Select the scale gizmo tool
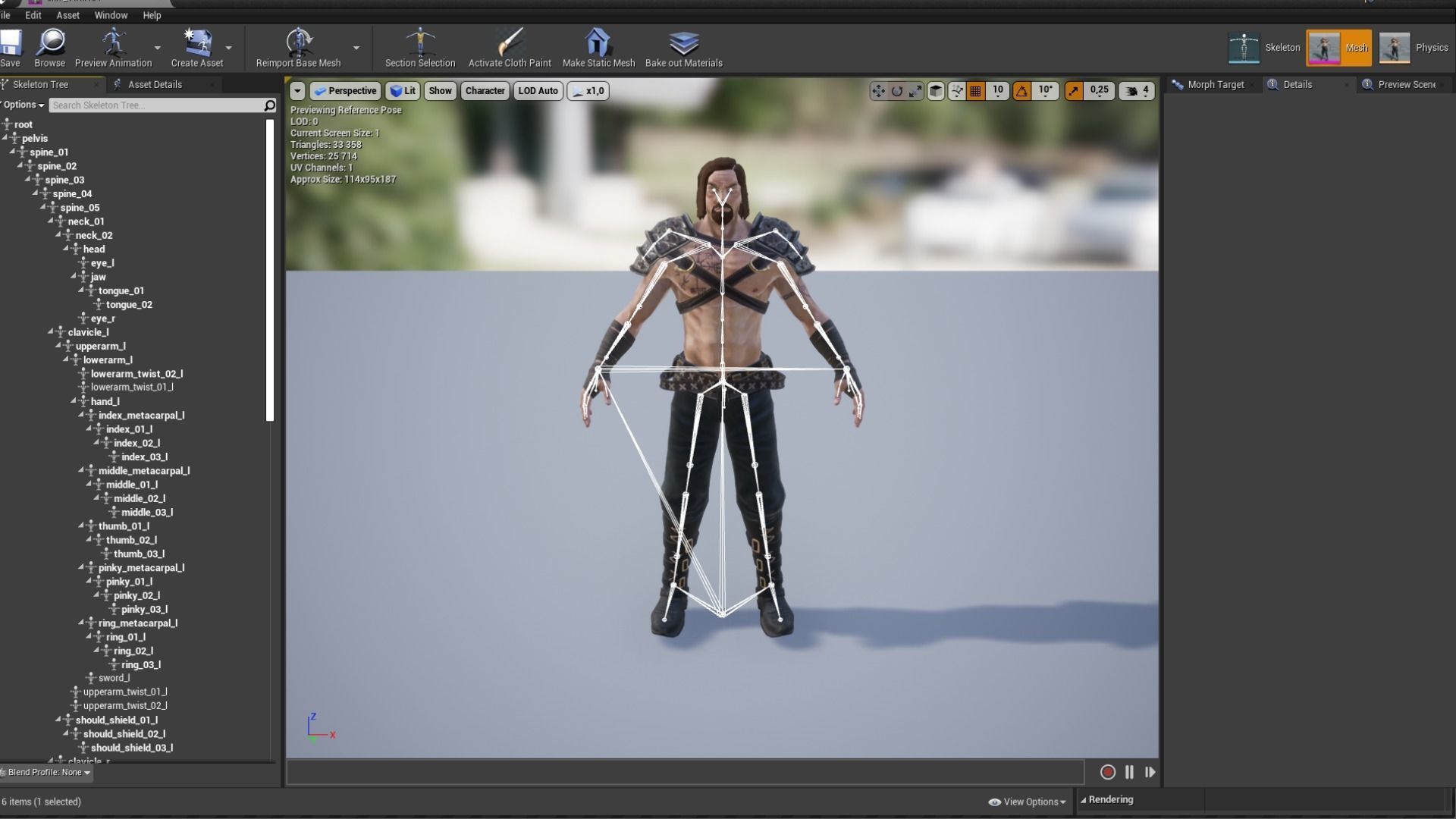Image resolution: width=1456 pixels, height=819 pixels. pyautogui.click(x=915, y=91)
